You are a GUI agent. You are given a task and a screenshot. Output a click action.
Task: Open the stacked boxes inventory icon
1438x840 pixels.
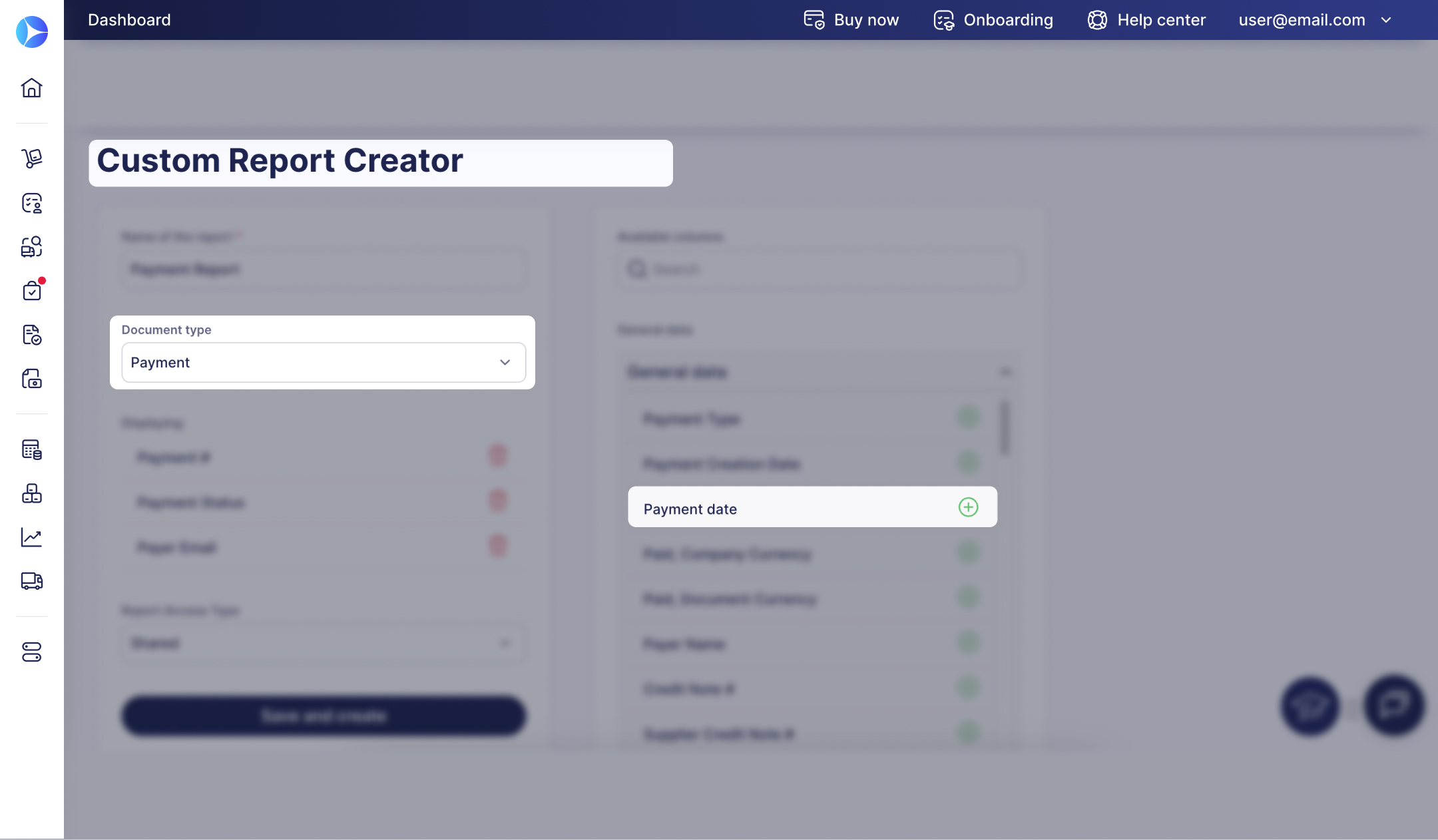[x=31, y=493]
